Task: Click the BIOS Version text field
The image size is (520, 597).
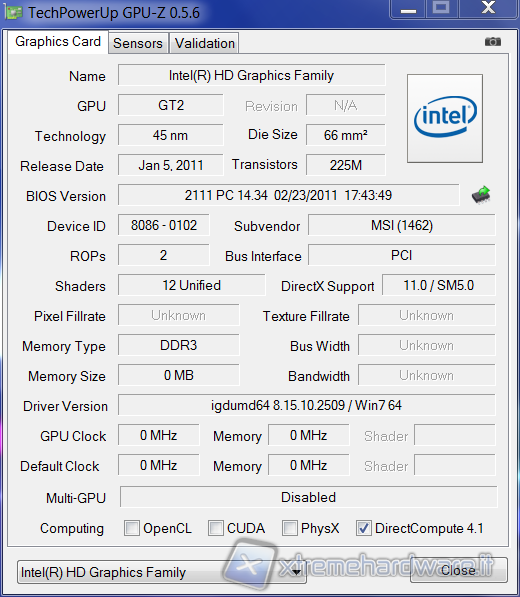Action: click(x=288, y=195)
